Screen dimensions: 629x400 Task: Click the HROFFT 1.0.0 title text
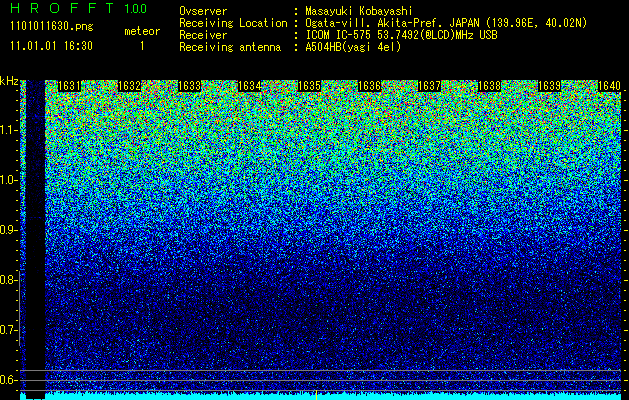click(79, 8)
